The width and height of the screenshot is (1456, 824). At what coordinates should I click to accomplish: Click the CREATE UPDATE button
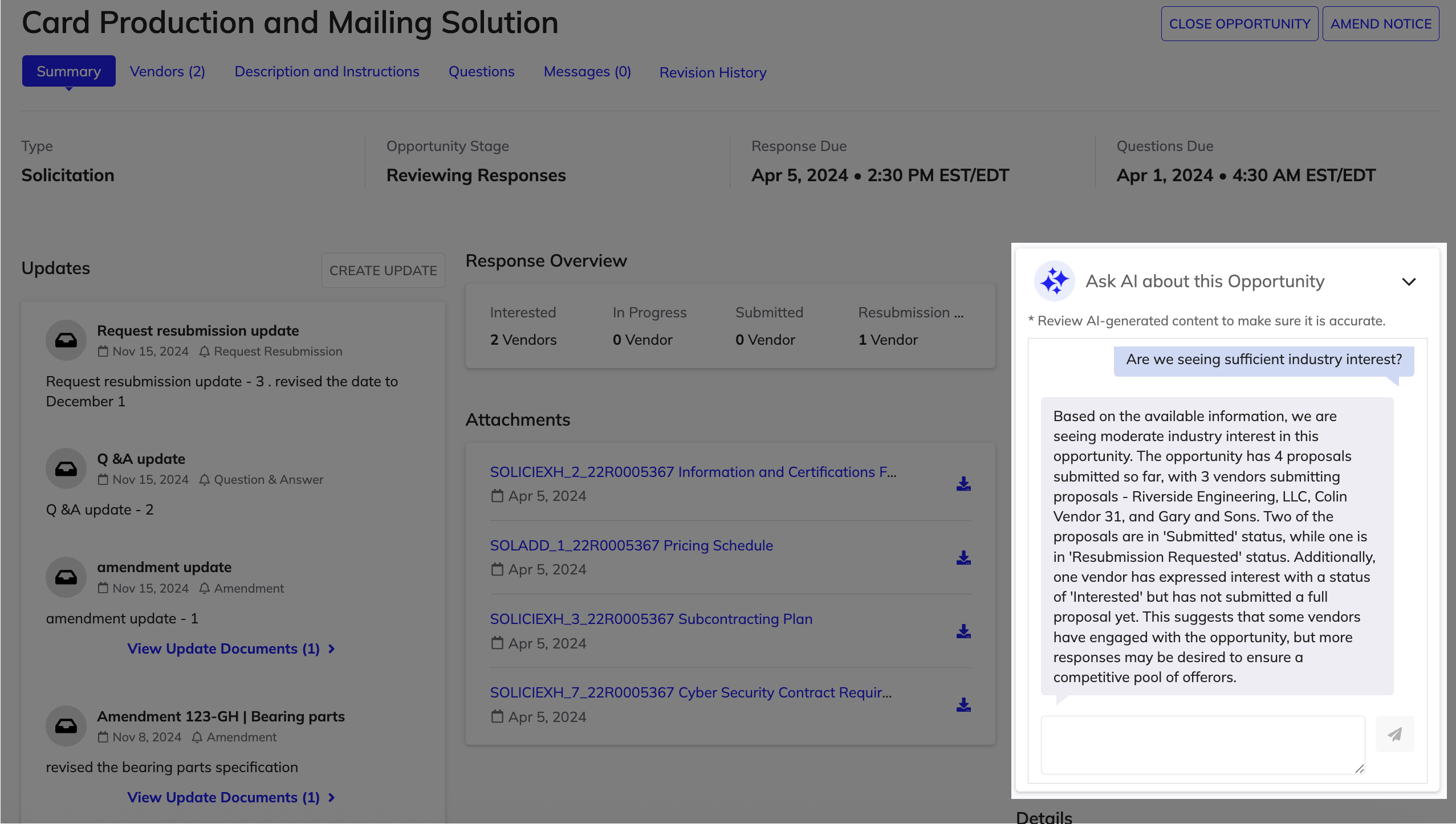pyautogui.click(x=383, y=271)
